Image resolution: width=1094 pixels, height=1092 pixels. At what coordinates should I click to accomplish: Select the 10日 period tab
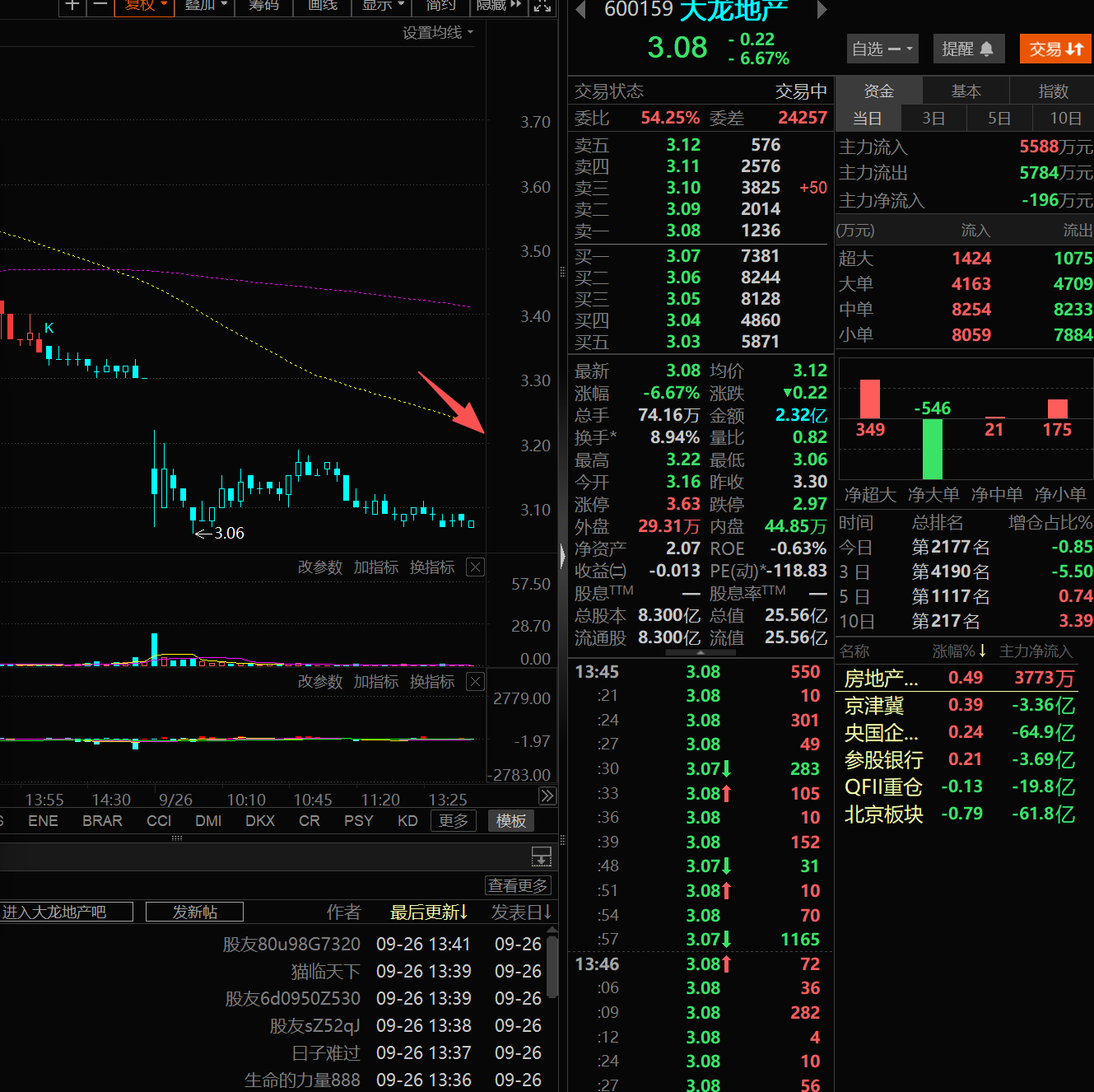coord(1064,118)
